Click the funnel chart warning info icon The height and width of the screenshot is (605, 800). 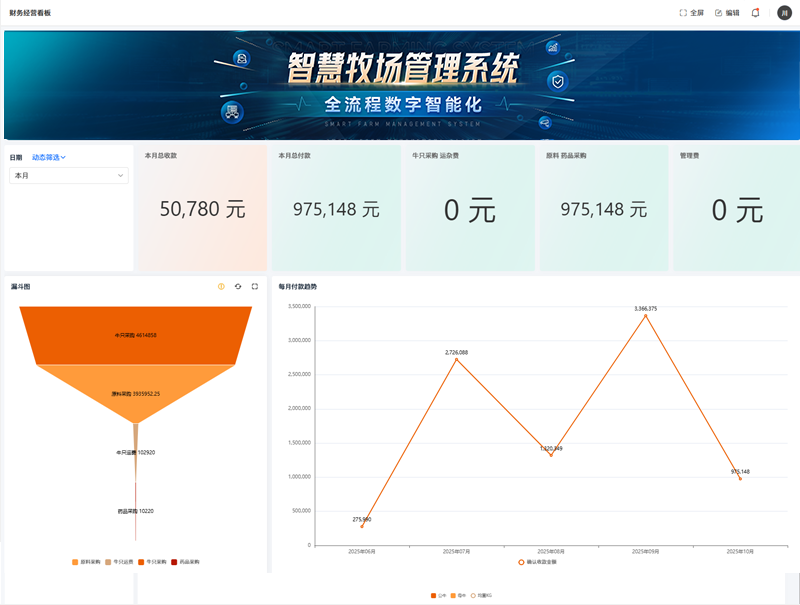pos(221,286)
